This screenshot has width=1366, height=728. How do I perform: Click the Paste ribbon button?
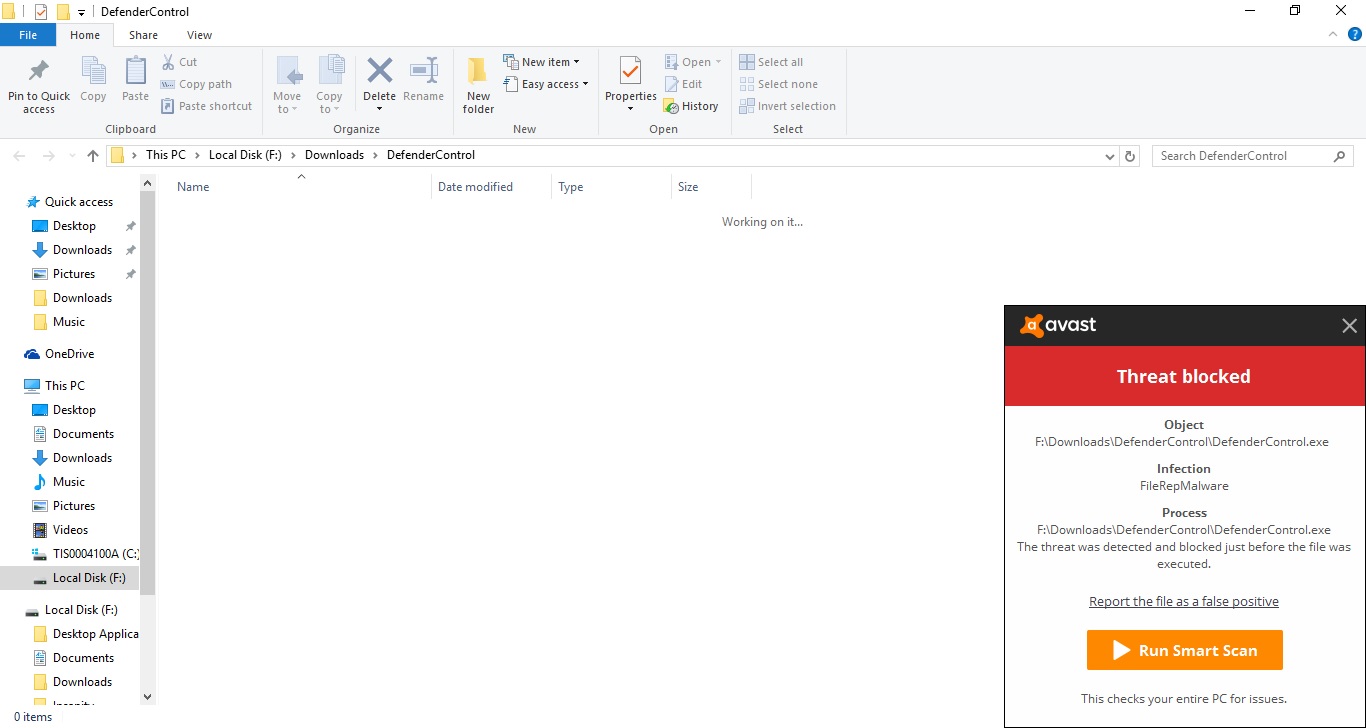click(135, 80)
